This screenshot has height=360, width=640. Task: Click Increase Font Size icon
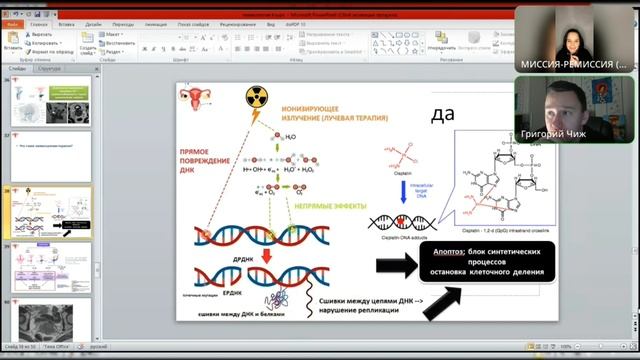coord(203,38)
